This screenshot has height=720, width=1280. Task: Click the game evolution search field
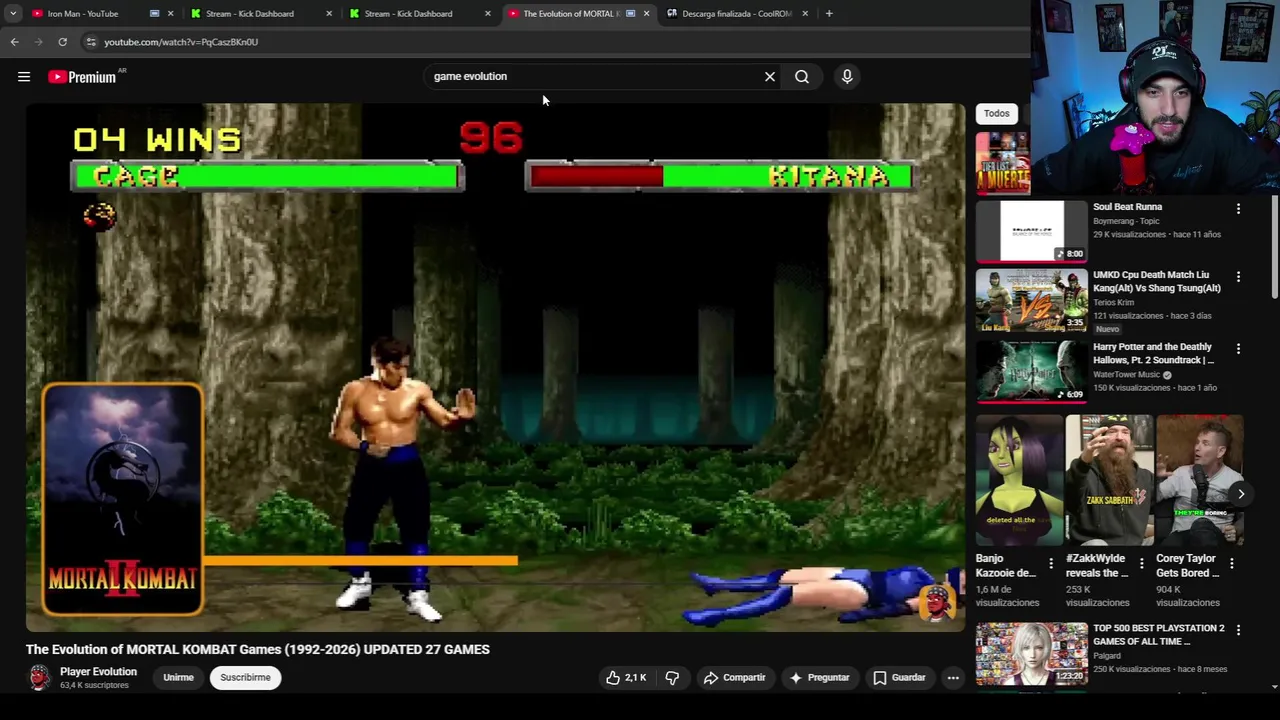pyautogui.click(x=594, y=77)
